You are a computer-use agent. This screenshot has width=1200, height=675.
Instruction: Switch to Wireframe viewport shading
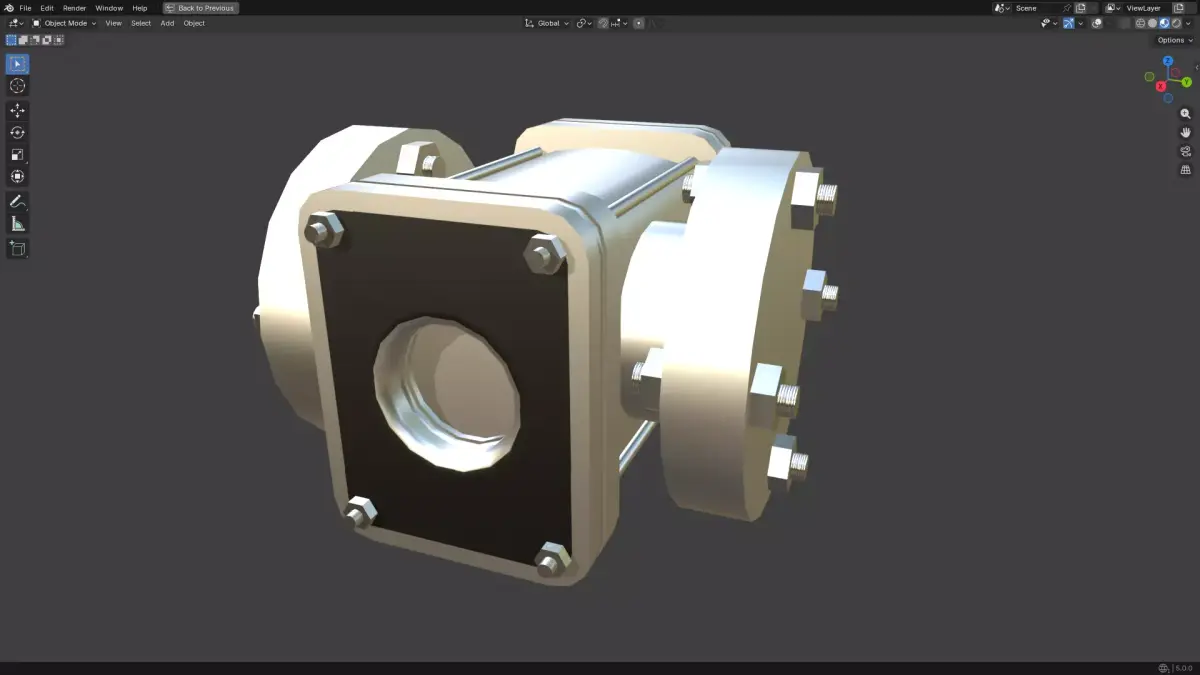[x=1140, y=23]
